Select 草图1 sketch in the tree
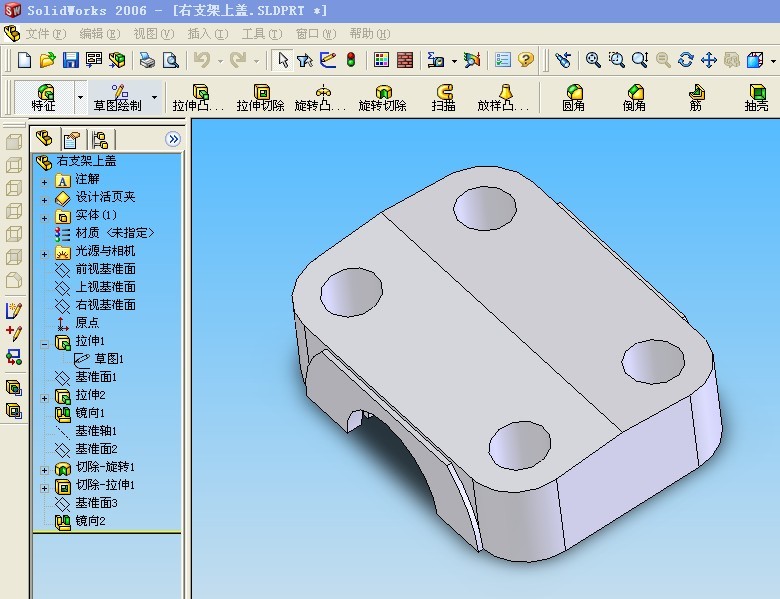Screen dimensions: 780x599 (99, 359)
